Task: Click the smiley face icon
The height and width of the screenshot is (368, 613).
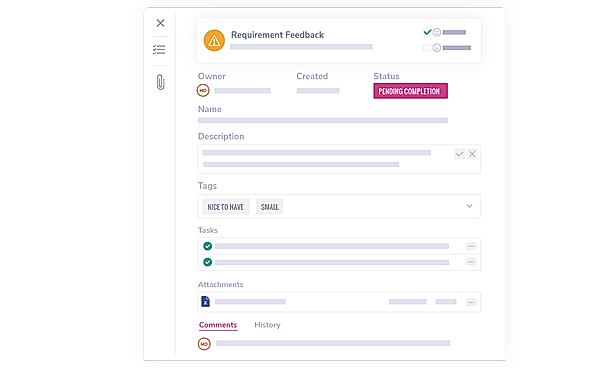Action: click(437, 32)
